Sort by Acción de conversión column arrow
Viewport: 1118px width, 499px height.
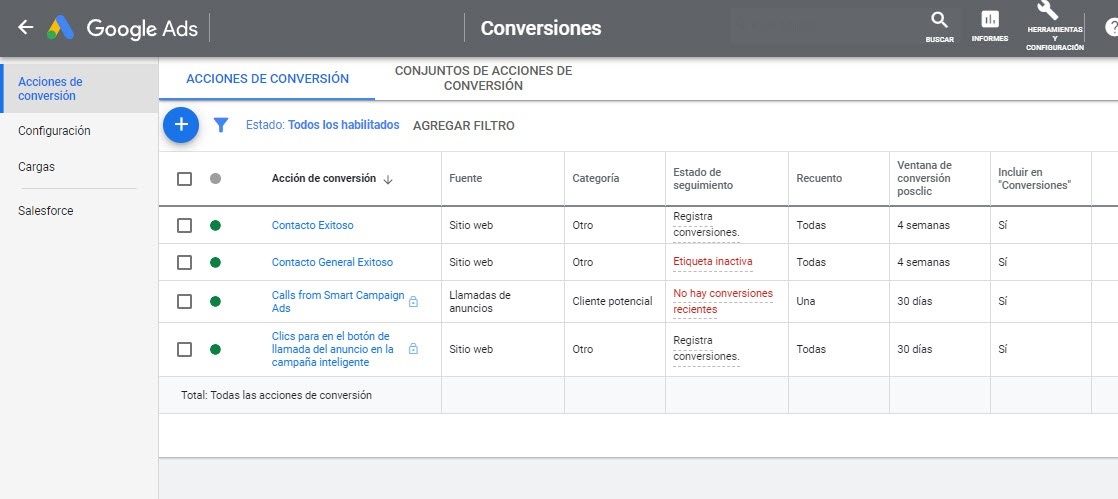tap(388, 179)
